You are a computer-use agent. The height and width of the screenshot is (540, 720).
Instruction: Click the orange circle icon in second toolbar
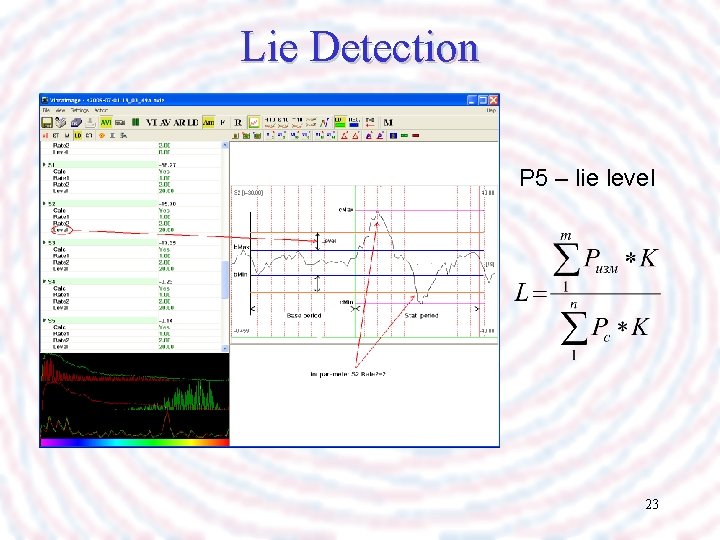pos(101,135)
